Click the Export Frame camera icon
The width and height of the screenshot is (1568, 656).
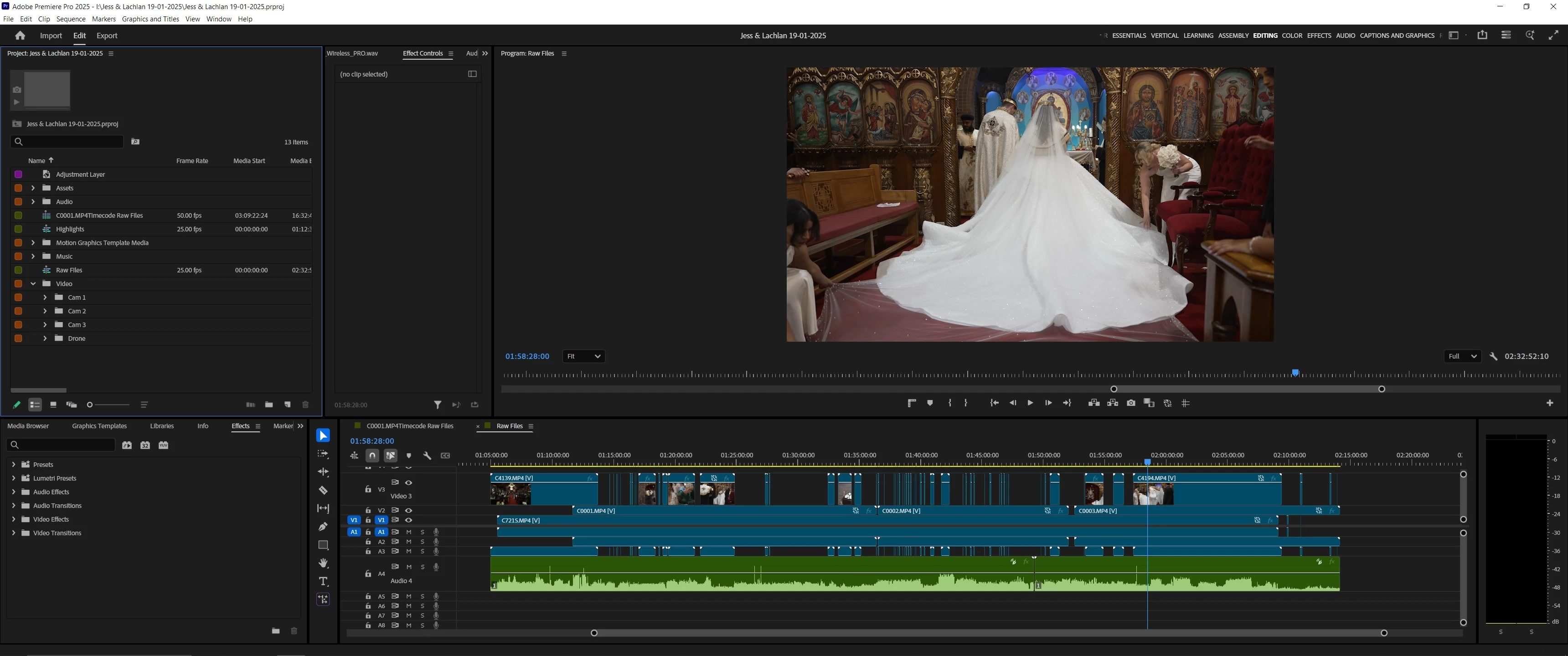tap(1131, 403)
